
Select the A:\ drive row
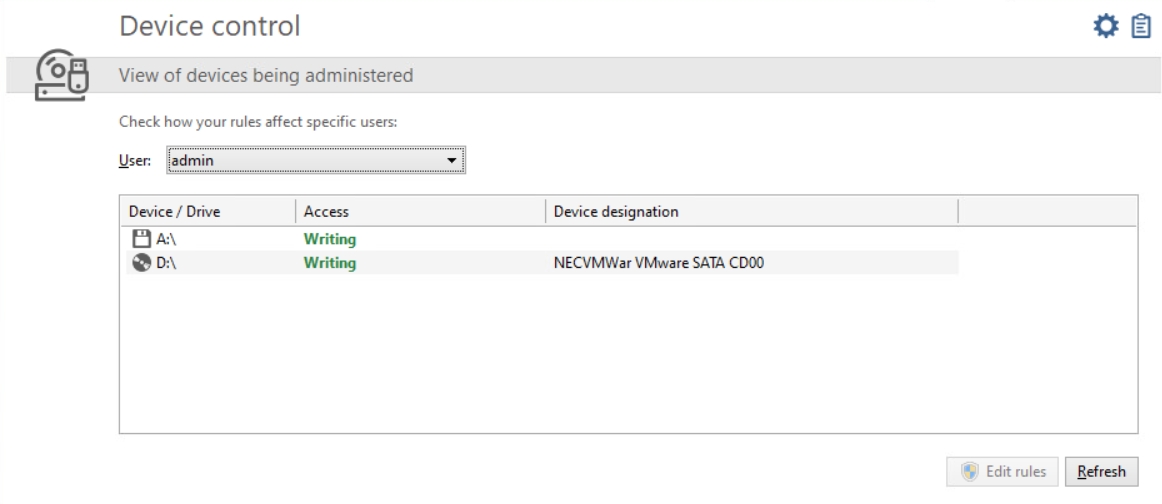point(542,239)
